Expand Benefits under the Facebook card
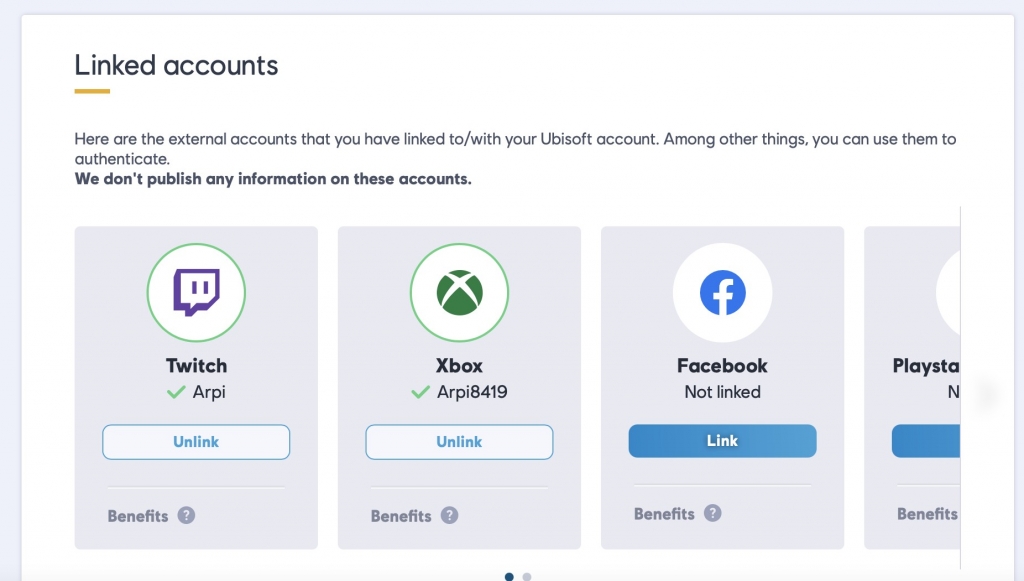This screenshot has width=1024, height=581. click(664, 514)
